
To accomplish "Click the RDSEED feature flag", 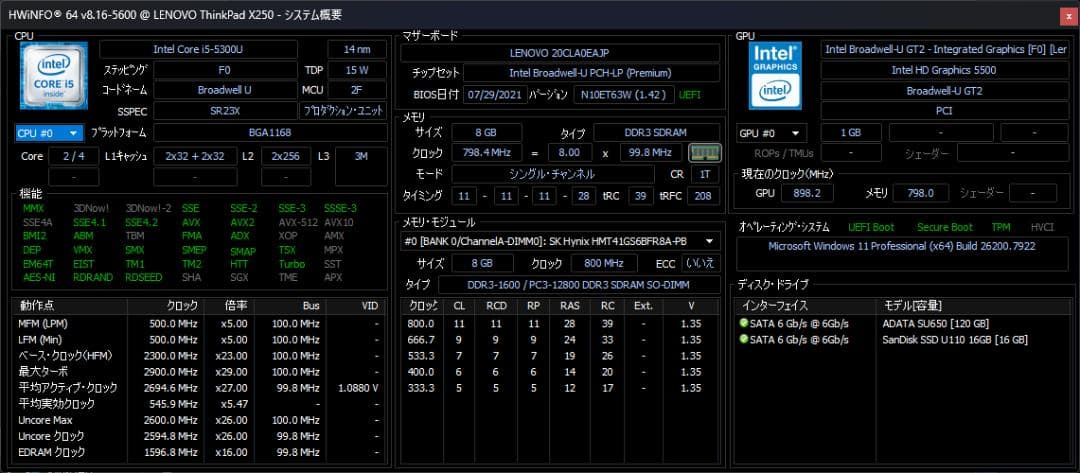I will click(145, 277).
